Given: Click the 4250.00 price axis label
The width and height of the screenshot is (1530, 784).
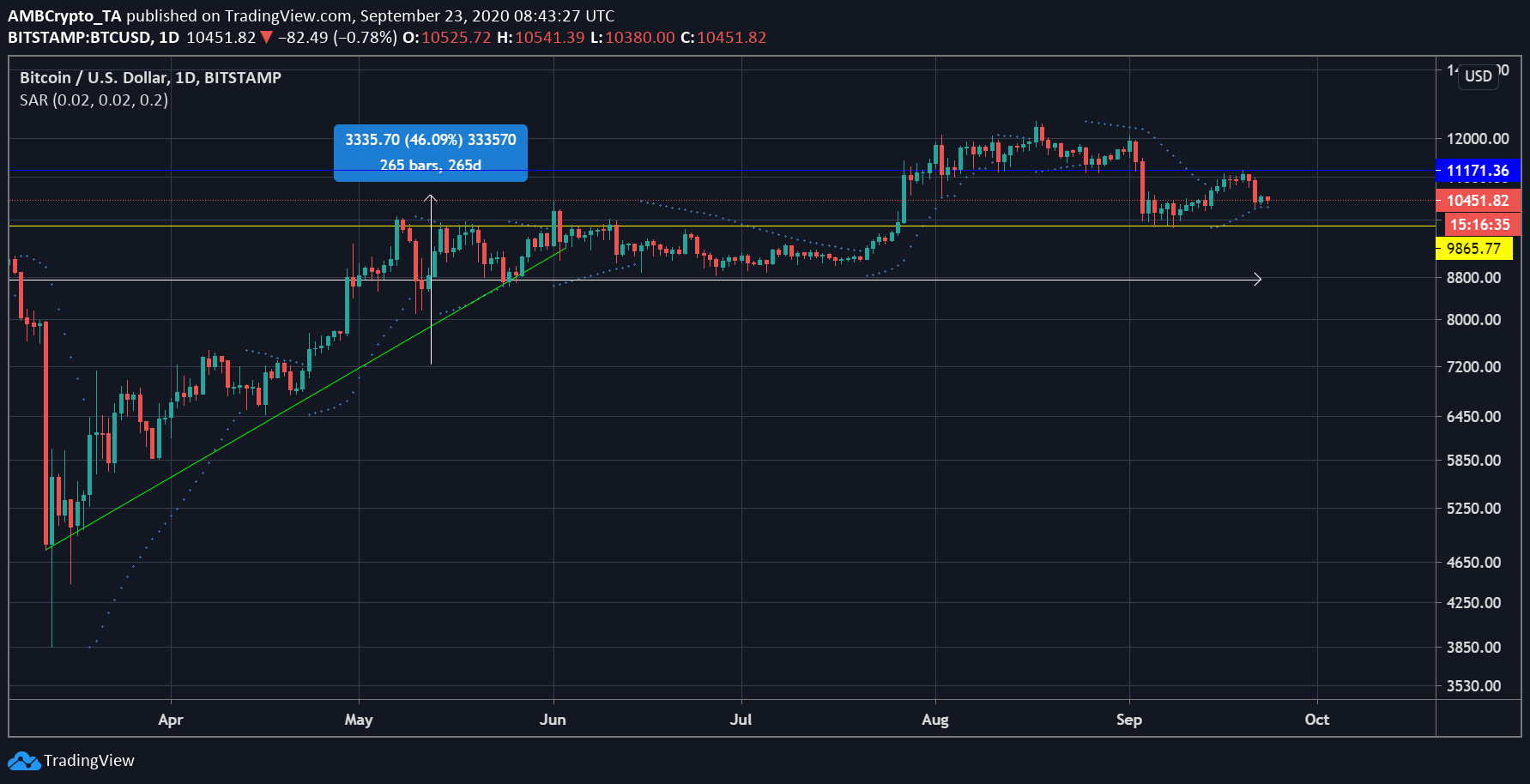Looking at the screenshot, I should tap(1473, 603).
